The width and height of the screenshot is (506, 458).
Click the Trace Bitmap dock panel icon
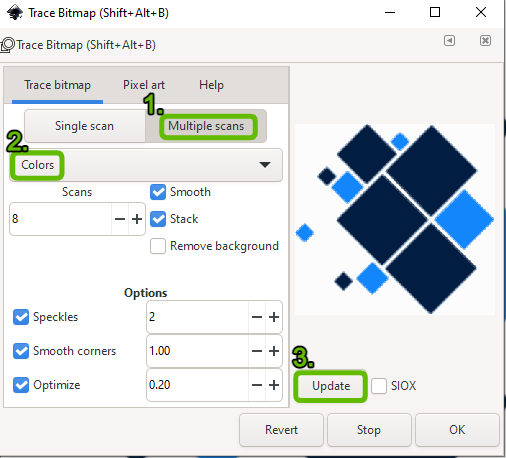click(x=7, y=45)
